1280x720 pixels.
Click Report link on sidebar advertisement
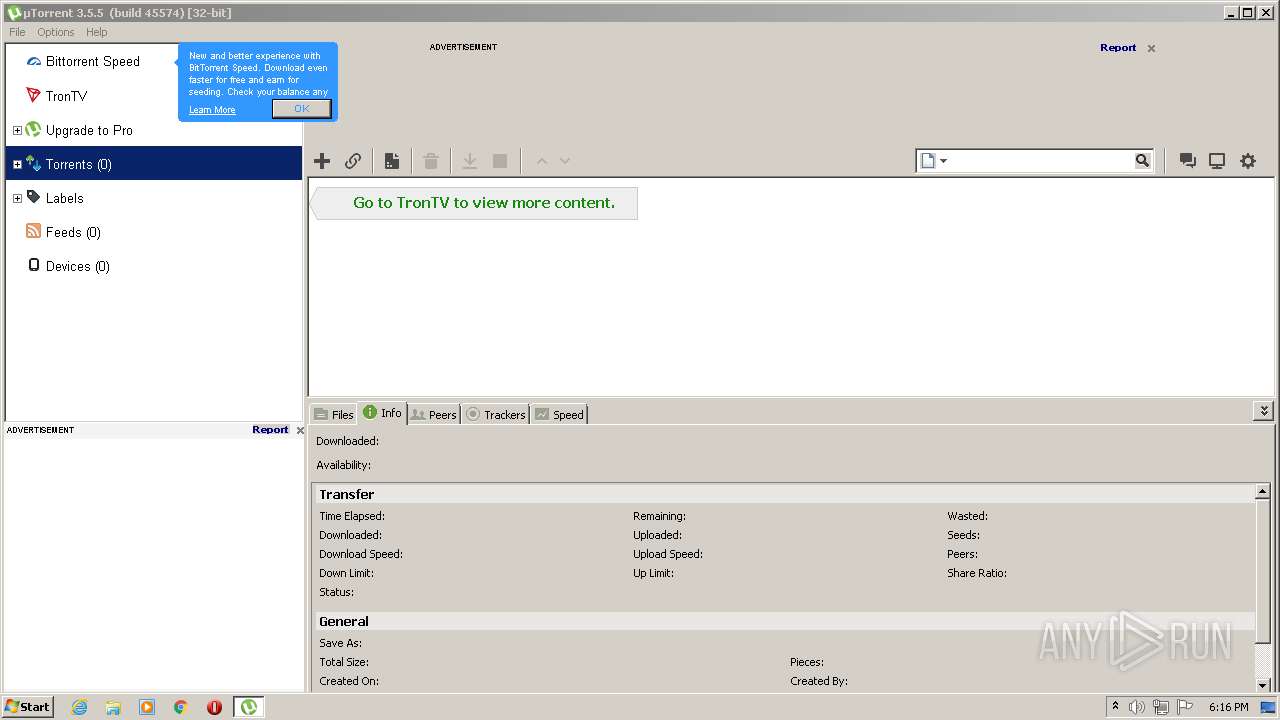(x=270, y=429)
